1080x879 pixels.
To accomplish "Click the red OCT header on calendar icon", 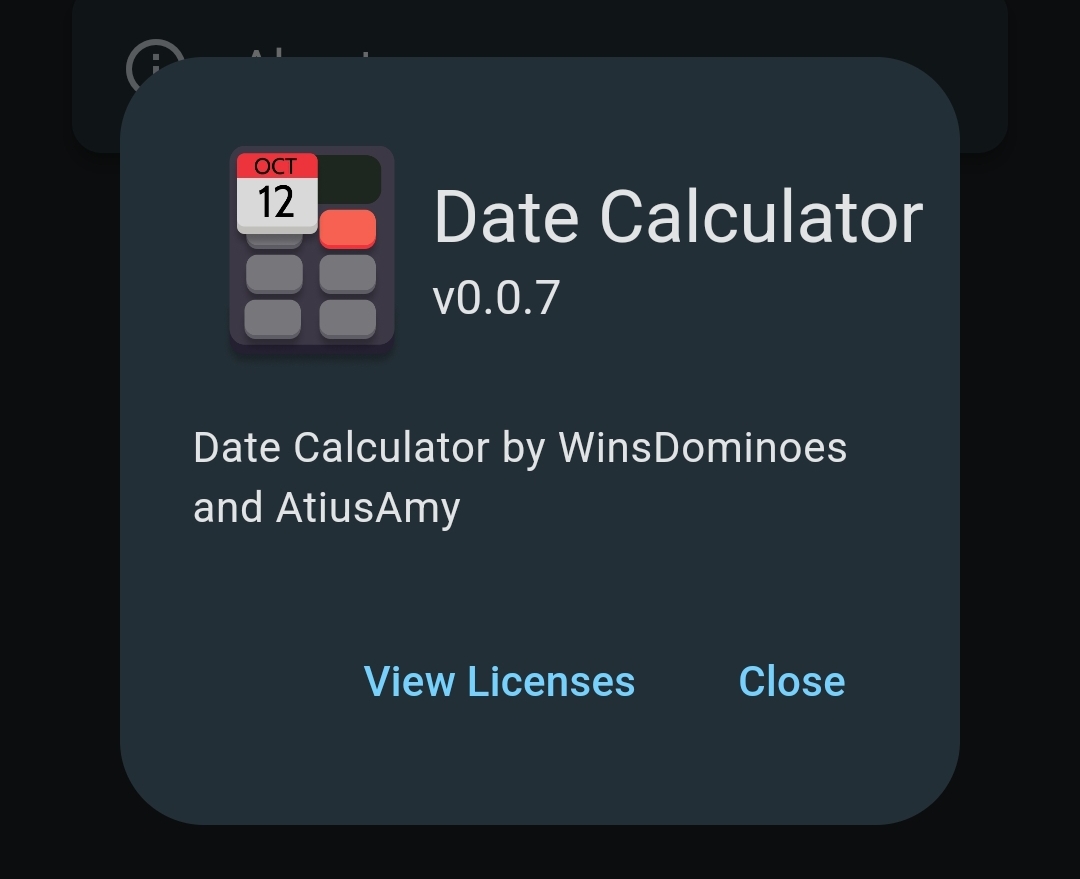I will [x=276, y=166].
